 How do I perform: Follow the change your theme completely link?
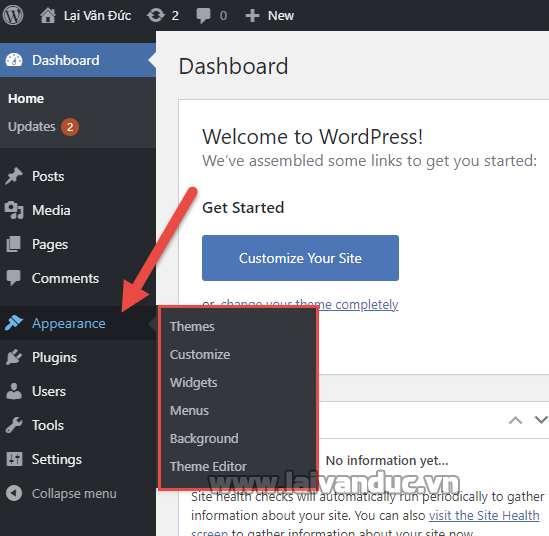[x=310, y=304]
